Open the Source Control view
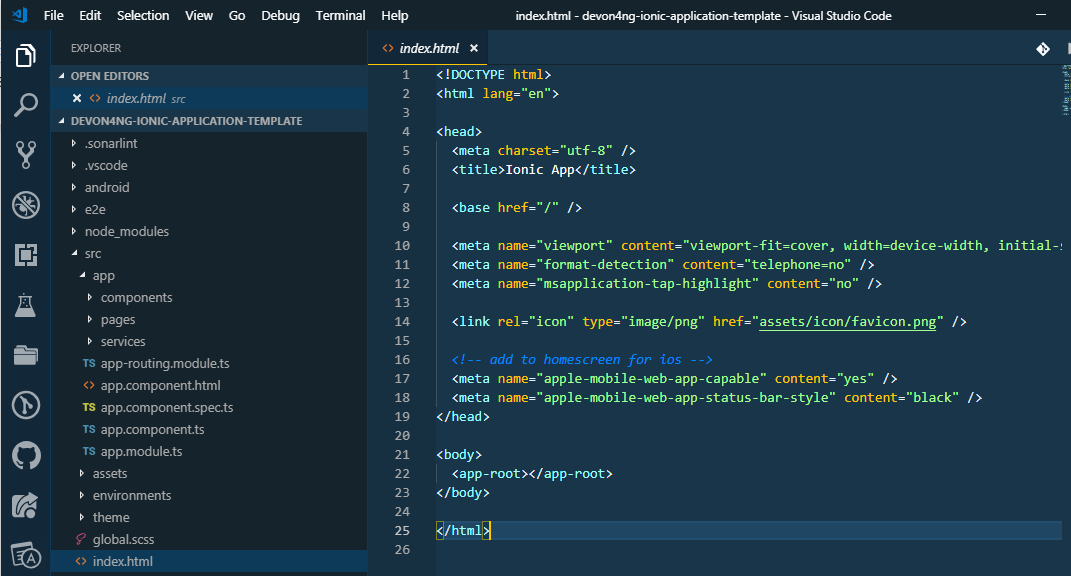Image resolution: width=1071 pixels, height=576 pixels. [26, 154]
